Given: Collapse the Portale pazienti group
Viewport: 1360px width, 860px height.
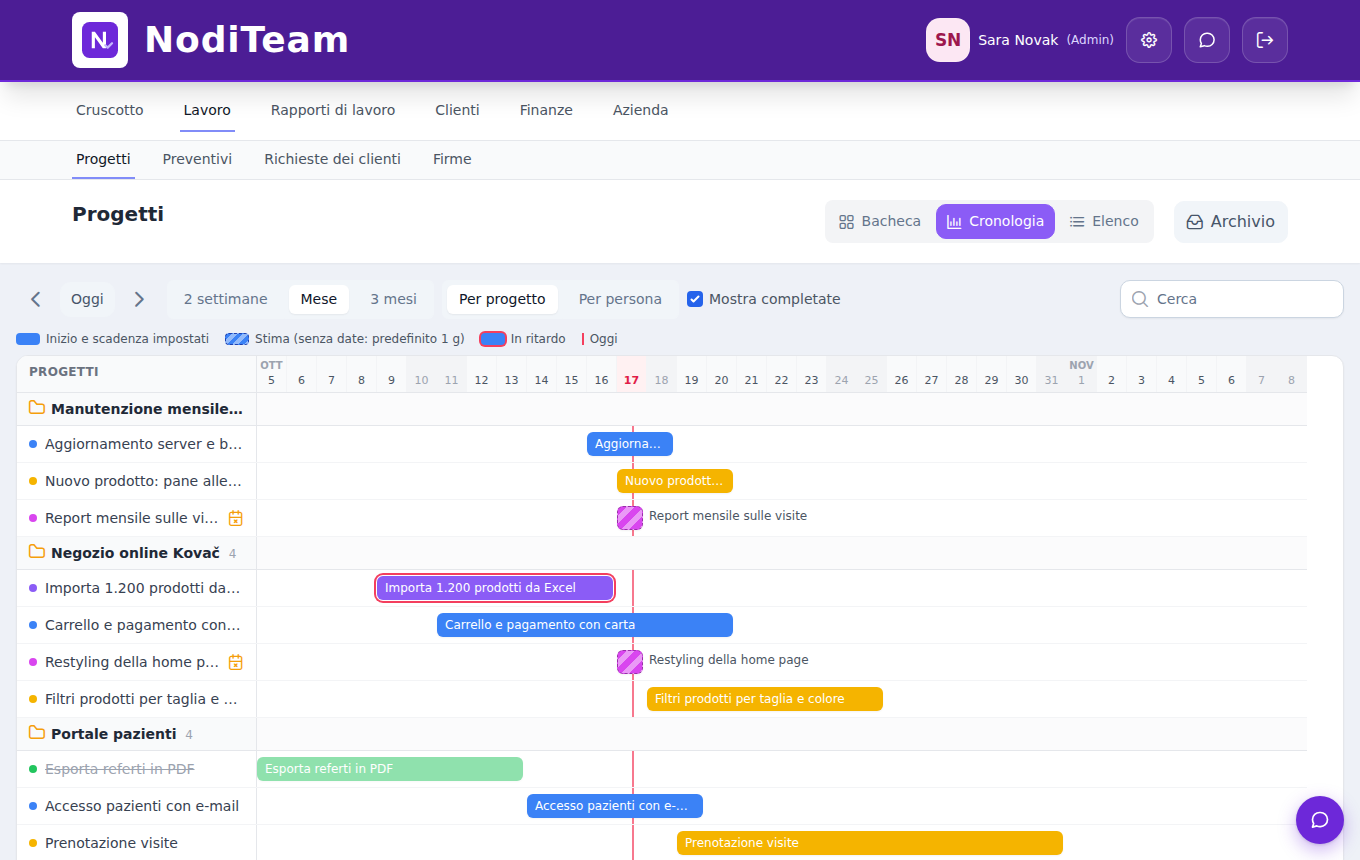Looking at the screenshot, I should pos(137,734).
